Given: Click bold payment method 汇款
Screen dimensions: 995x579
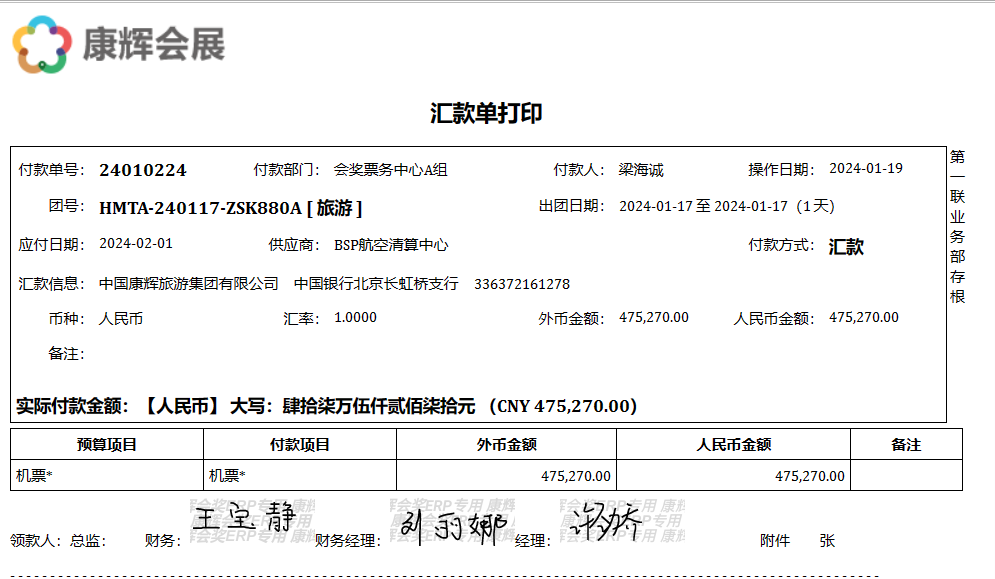Looking at the screenshot, I should [x=846, y=247].
